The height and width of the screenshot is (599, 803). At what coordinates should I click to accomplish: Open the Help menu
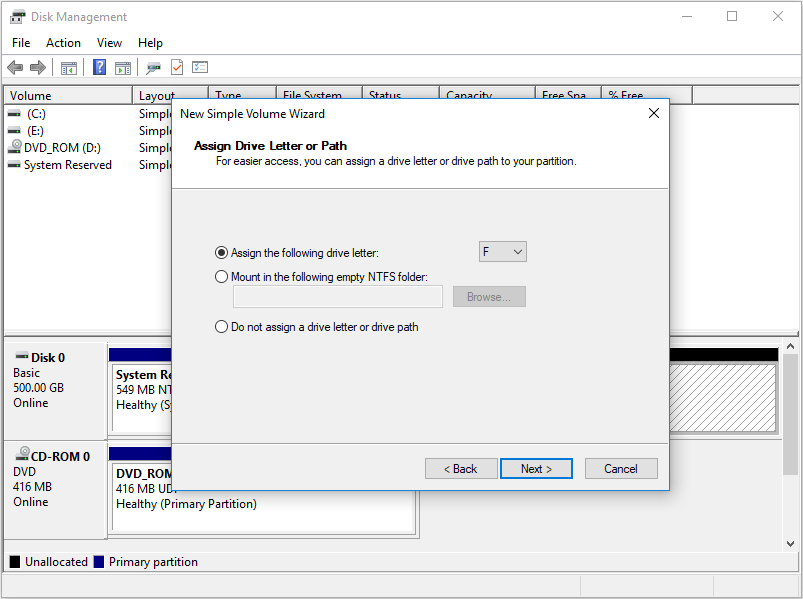(x=150, y=43)
